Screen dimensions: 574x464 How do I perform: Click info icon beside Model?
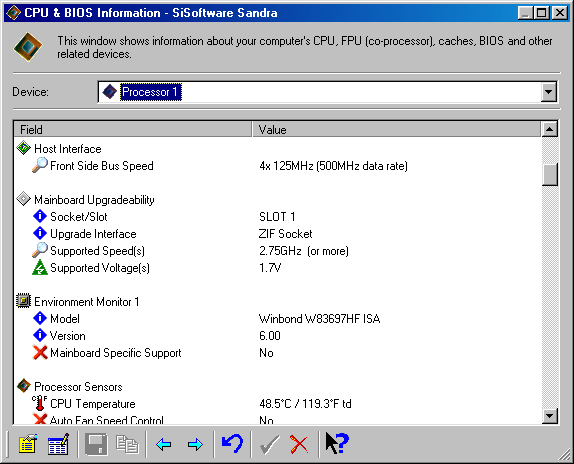pyautogui.click(x=40, y=318)
